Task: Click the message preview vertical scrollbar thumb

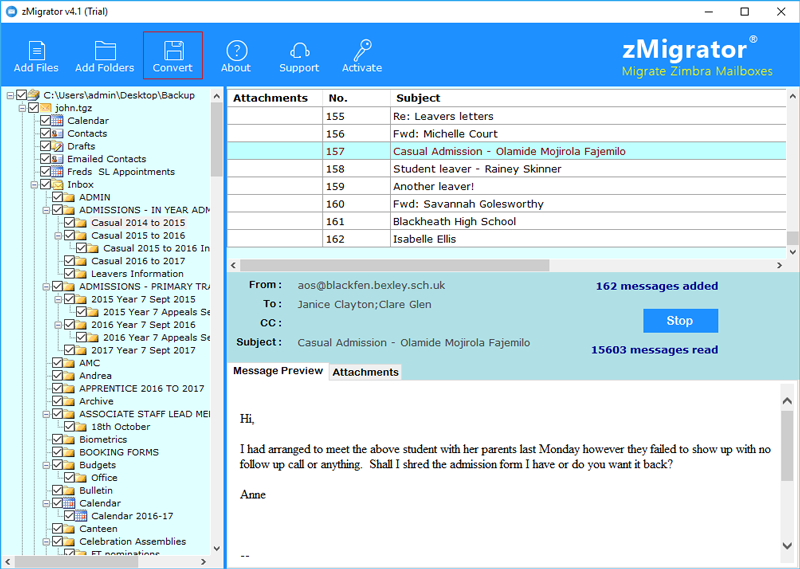Action: point(787,444)
